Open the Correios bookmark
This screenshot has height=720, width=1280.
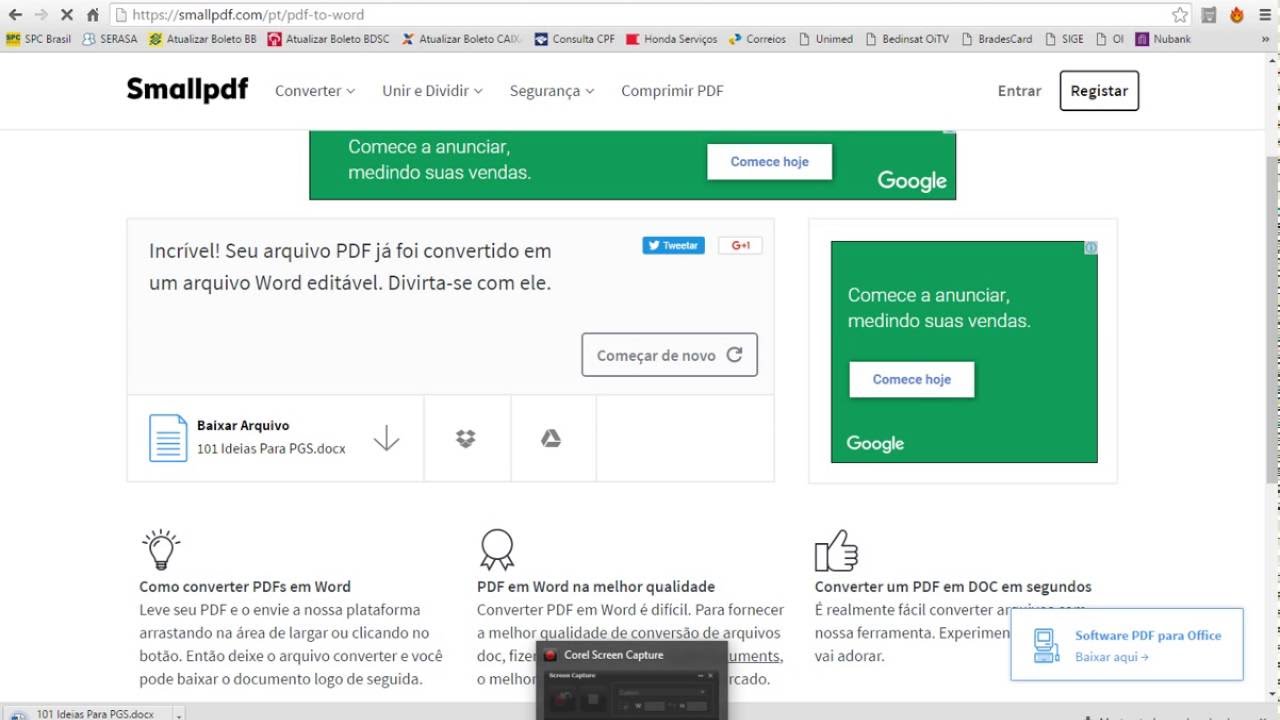(757, 39)
